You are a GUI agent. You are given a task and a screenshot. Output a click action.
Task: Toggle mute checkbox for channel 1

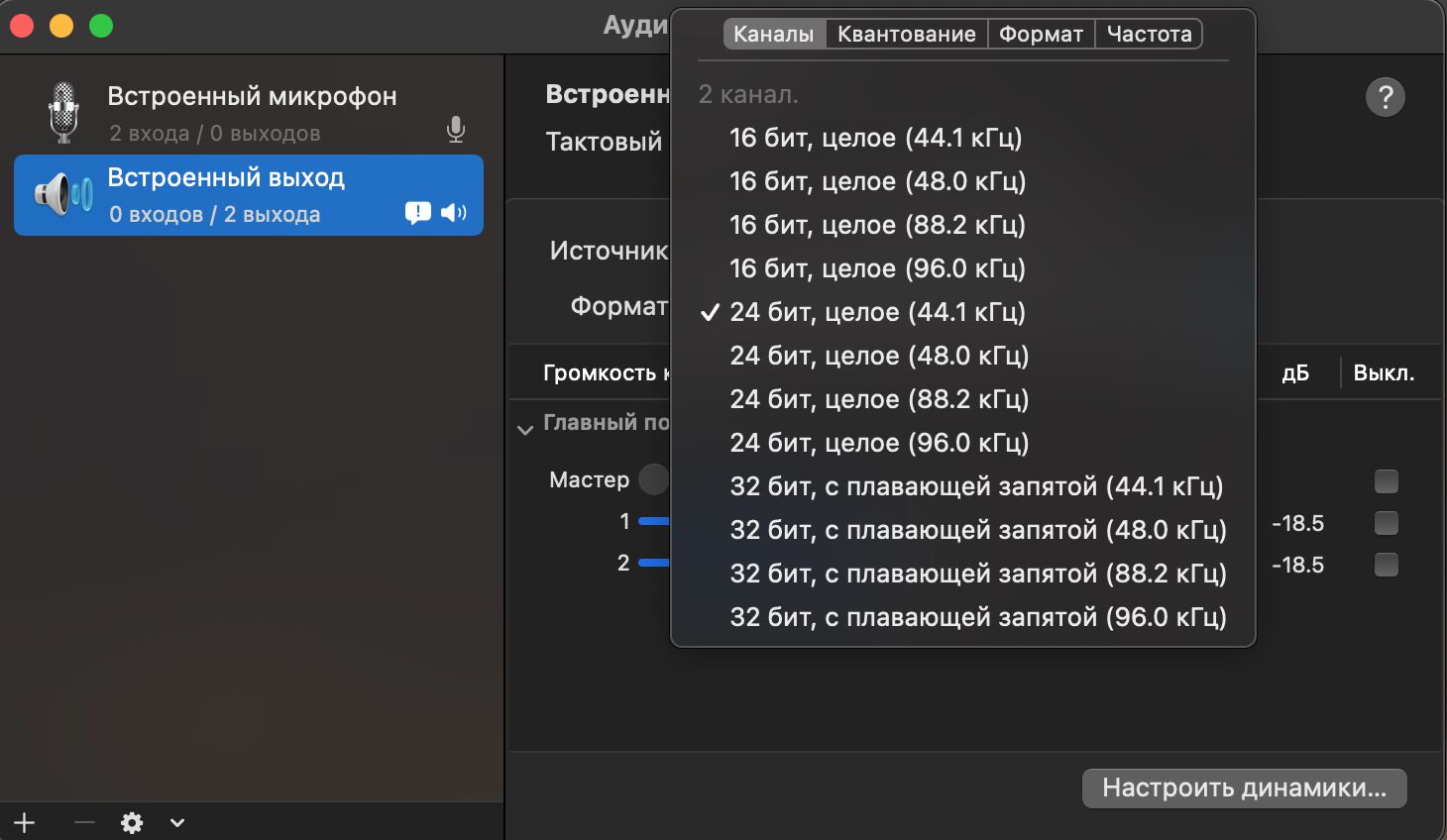point(1386,523)
